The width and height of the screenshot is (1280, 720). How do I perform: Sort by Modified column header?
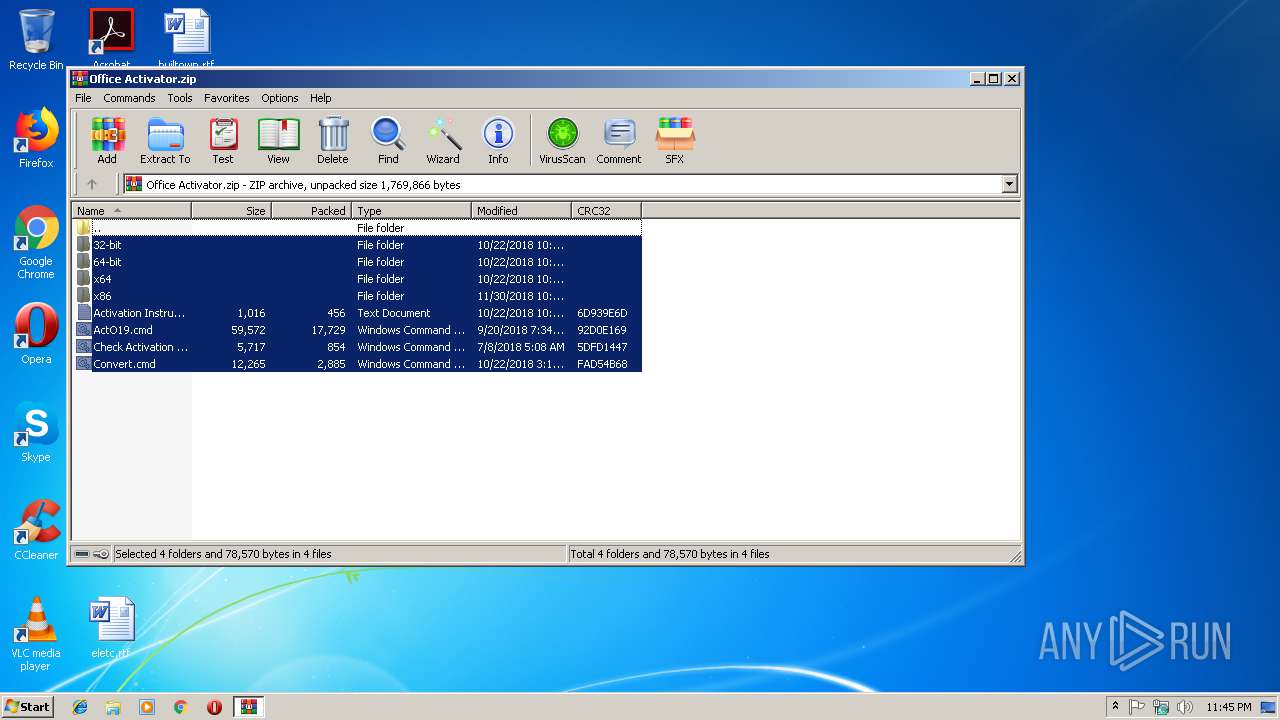pos(521,210)
